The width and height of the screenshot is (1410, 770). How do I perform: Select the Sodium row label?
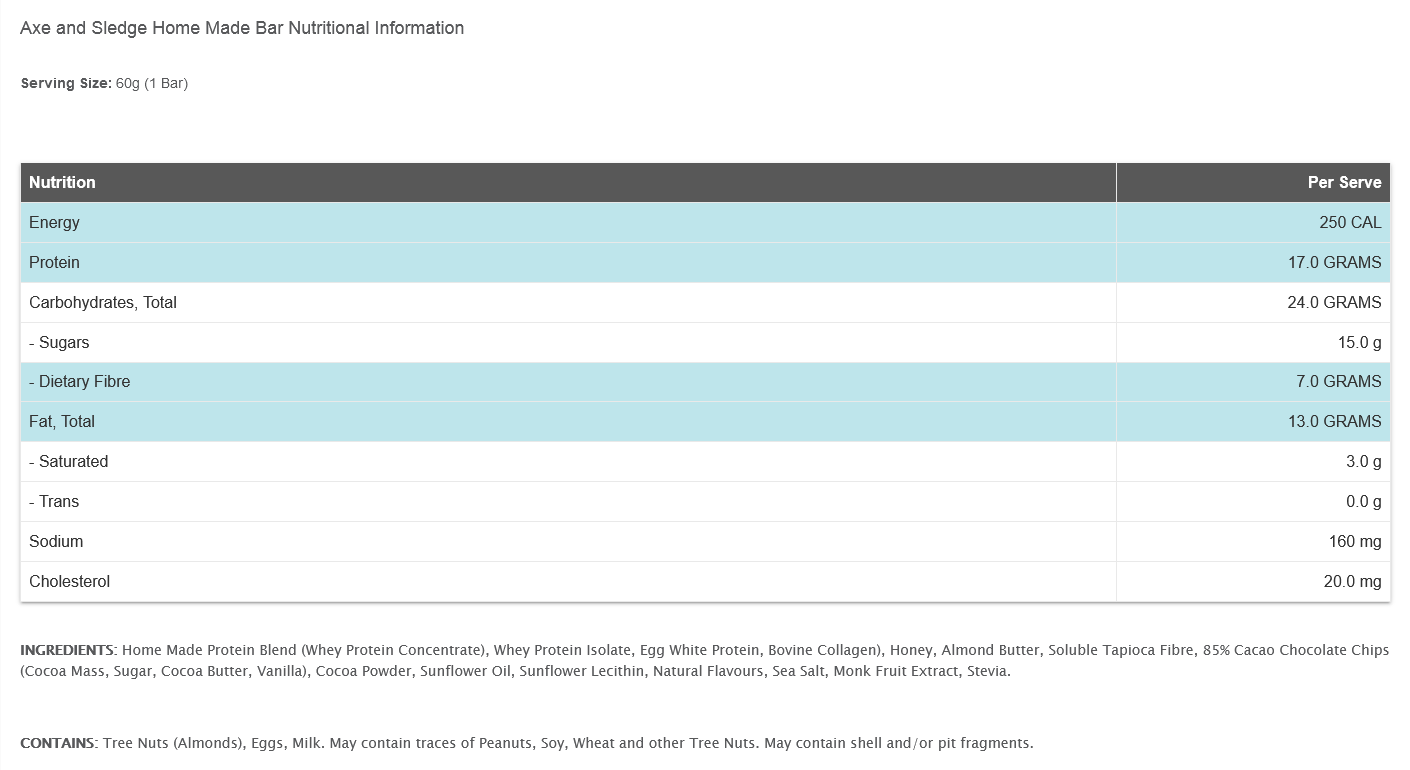tap(56, 541)
